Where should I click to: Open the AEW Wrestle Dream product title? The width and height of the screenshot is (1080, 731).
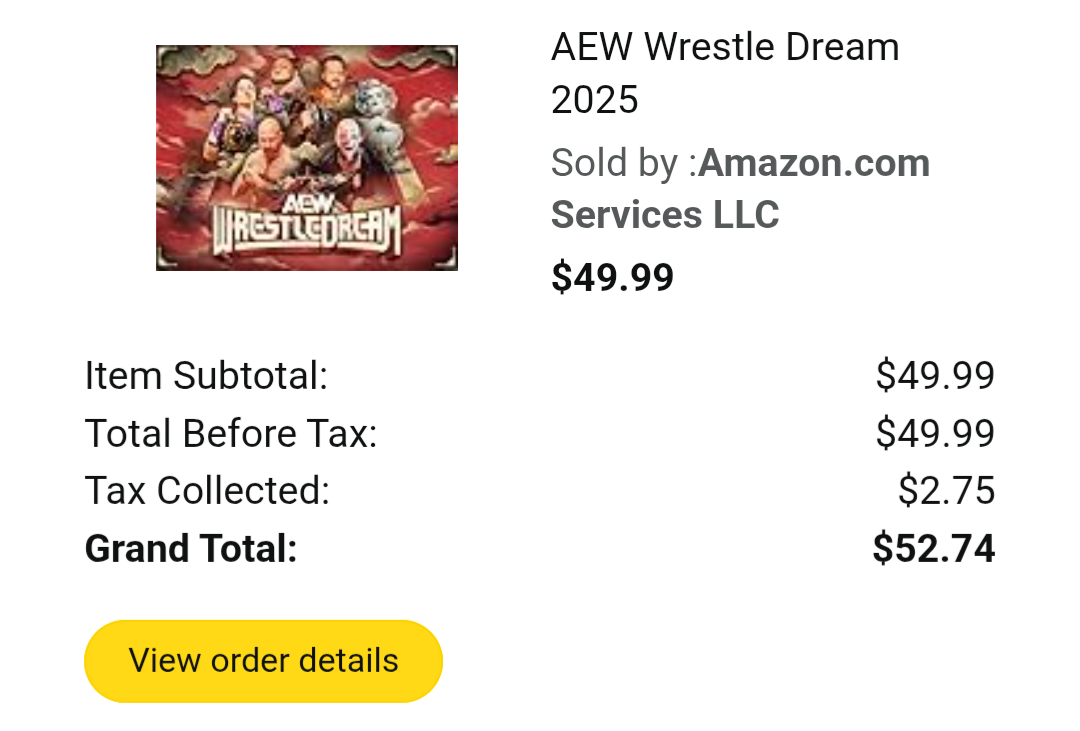[x=725, y=48]
